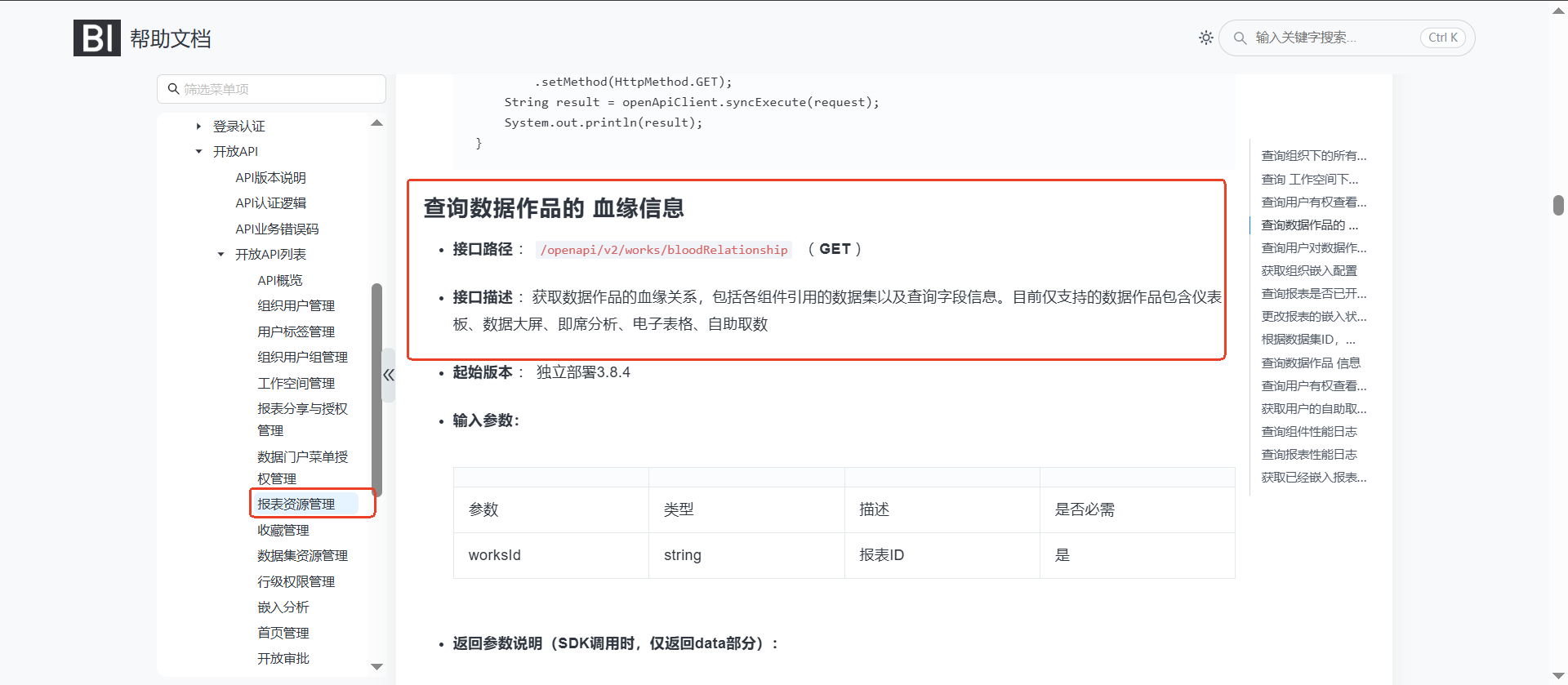
Task: Collapse the sidebar with double-chevron icon
Action: tap(389, 375)
